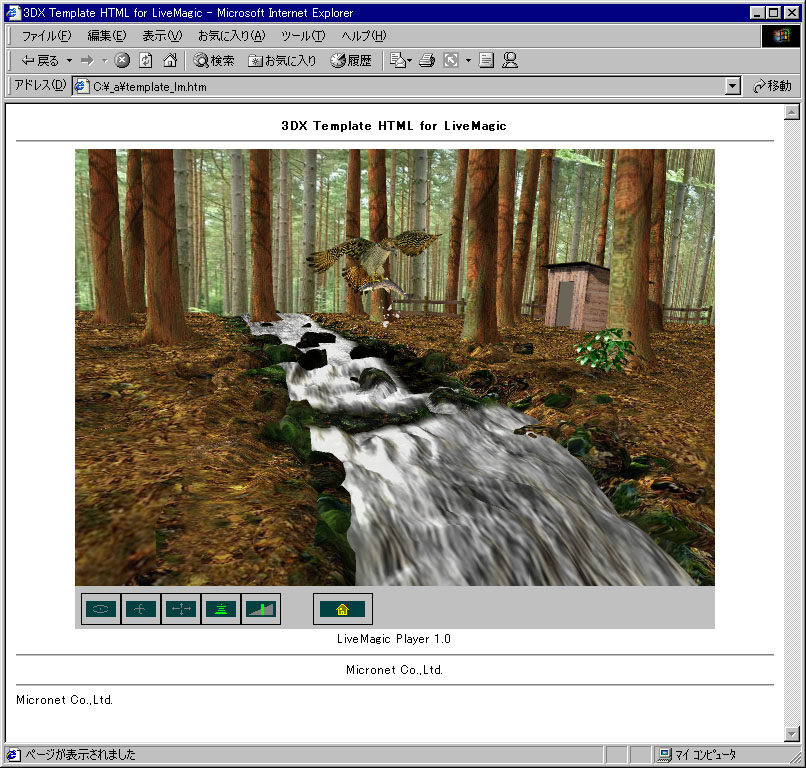806x768 pixels.
Task: Click the centered Micronet Co.,Ltd. text
Action: [394, 670]
